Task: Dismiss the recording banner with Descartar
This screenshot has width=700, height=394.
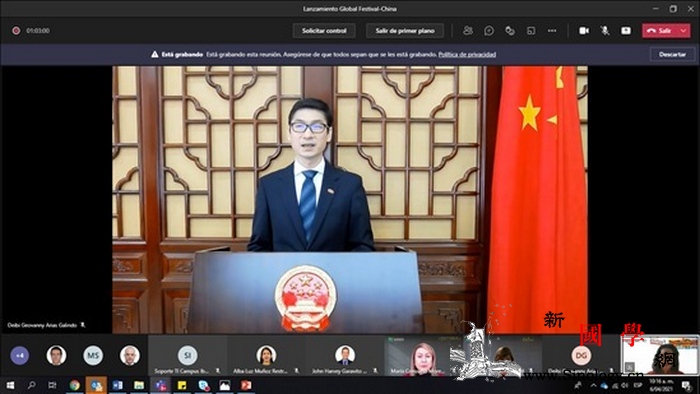Action: point(672,54)
